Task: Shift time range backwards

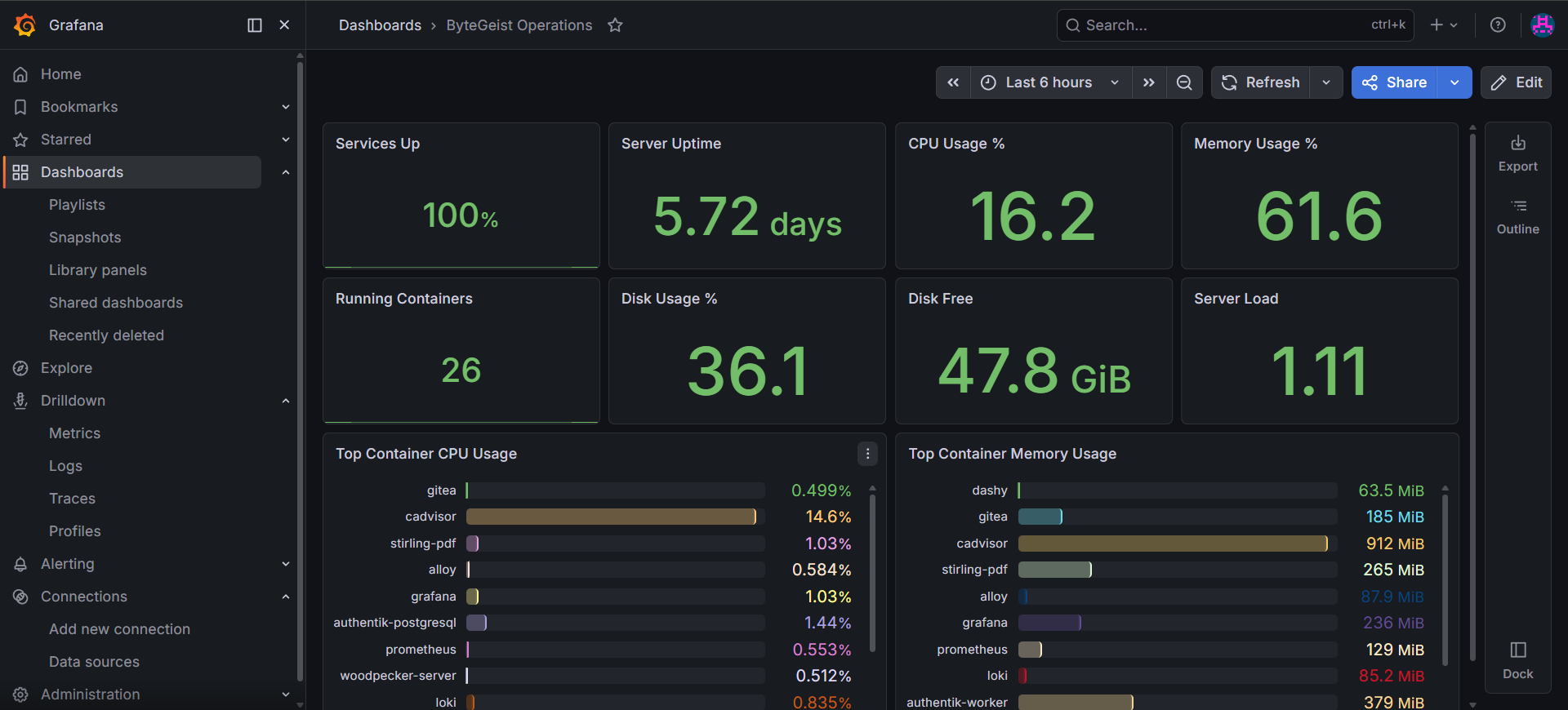Action: [x=953, y=82]
